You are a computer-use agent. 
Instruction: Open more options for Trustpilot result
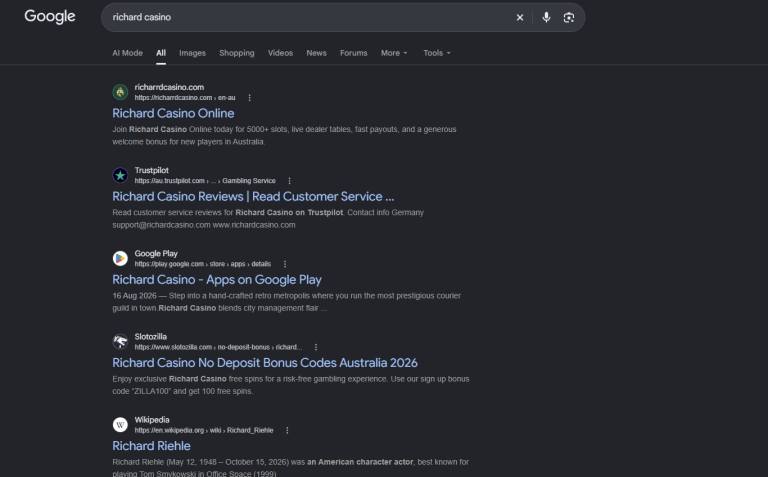pyautogui.click(x=289, y=181)
